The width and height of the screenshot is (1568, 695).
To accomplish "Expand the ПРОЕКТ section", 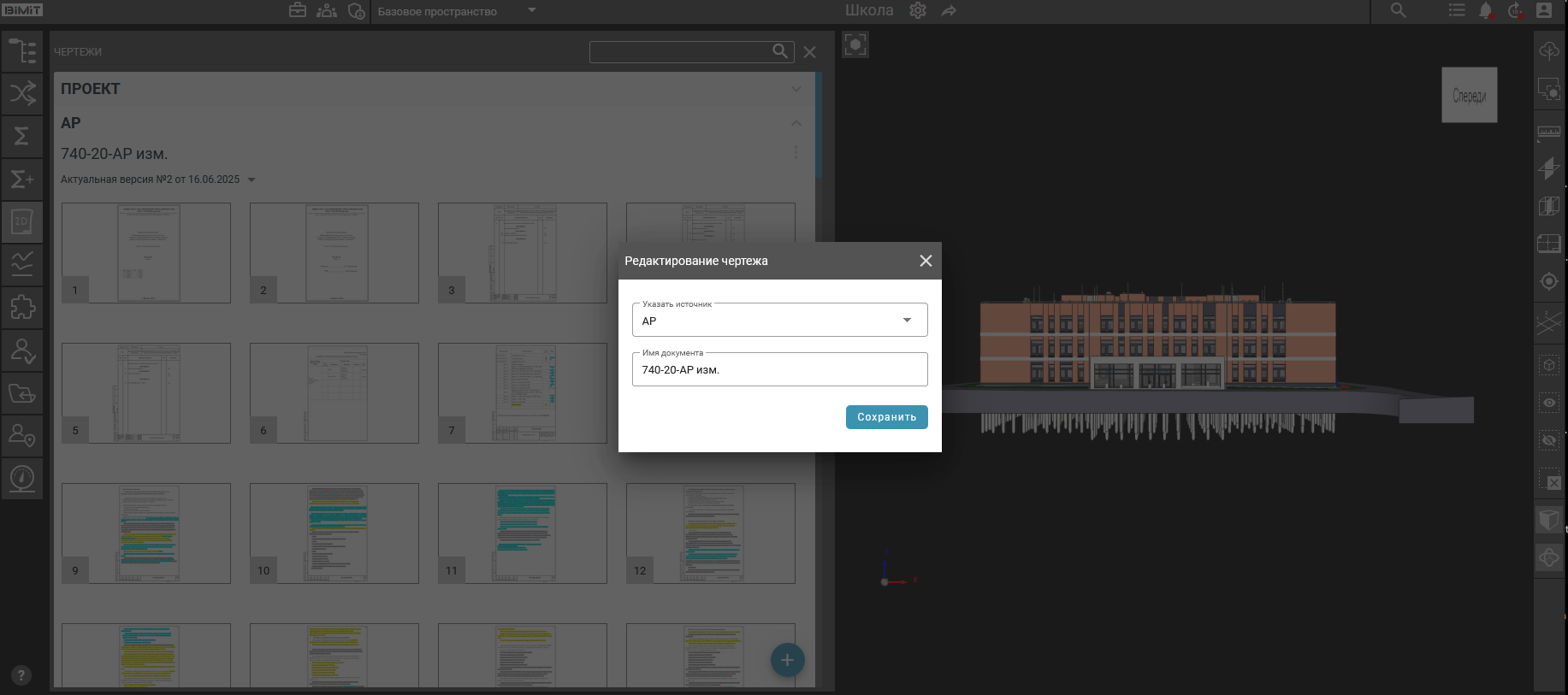I will click(796, 89).
